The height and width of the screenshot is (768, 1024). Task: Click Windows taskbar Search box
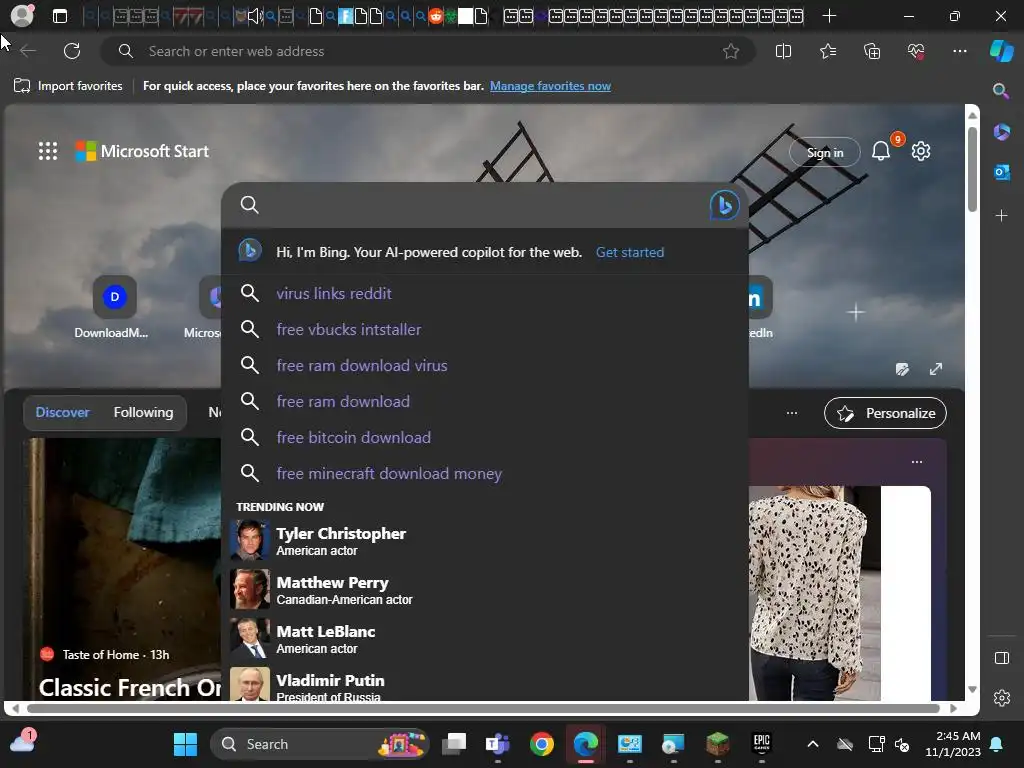(x=320, y=744)
